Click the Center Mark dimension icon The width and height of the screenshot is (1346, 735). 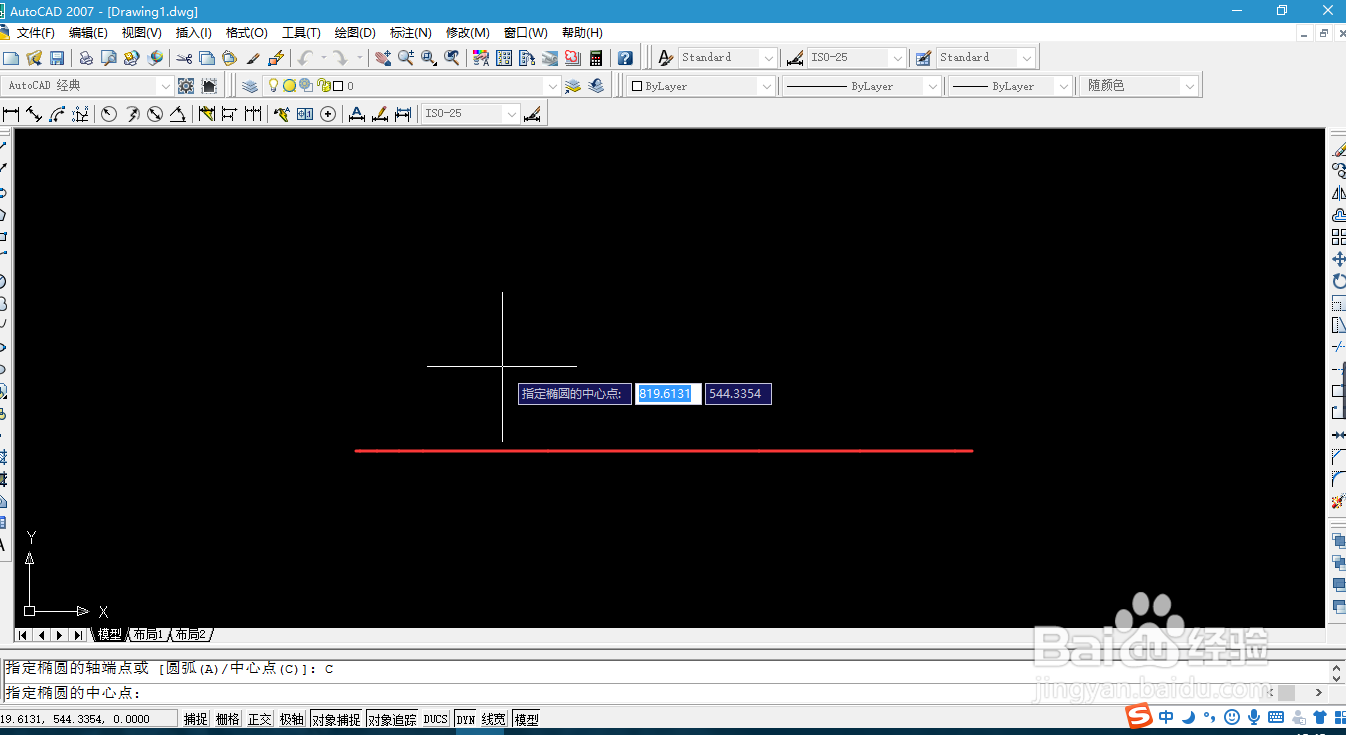(328, 114)
